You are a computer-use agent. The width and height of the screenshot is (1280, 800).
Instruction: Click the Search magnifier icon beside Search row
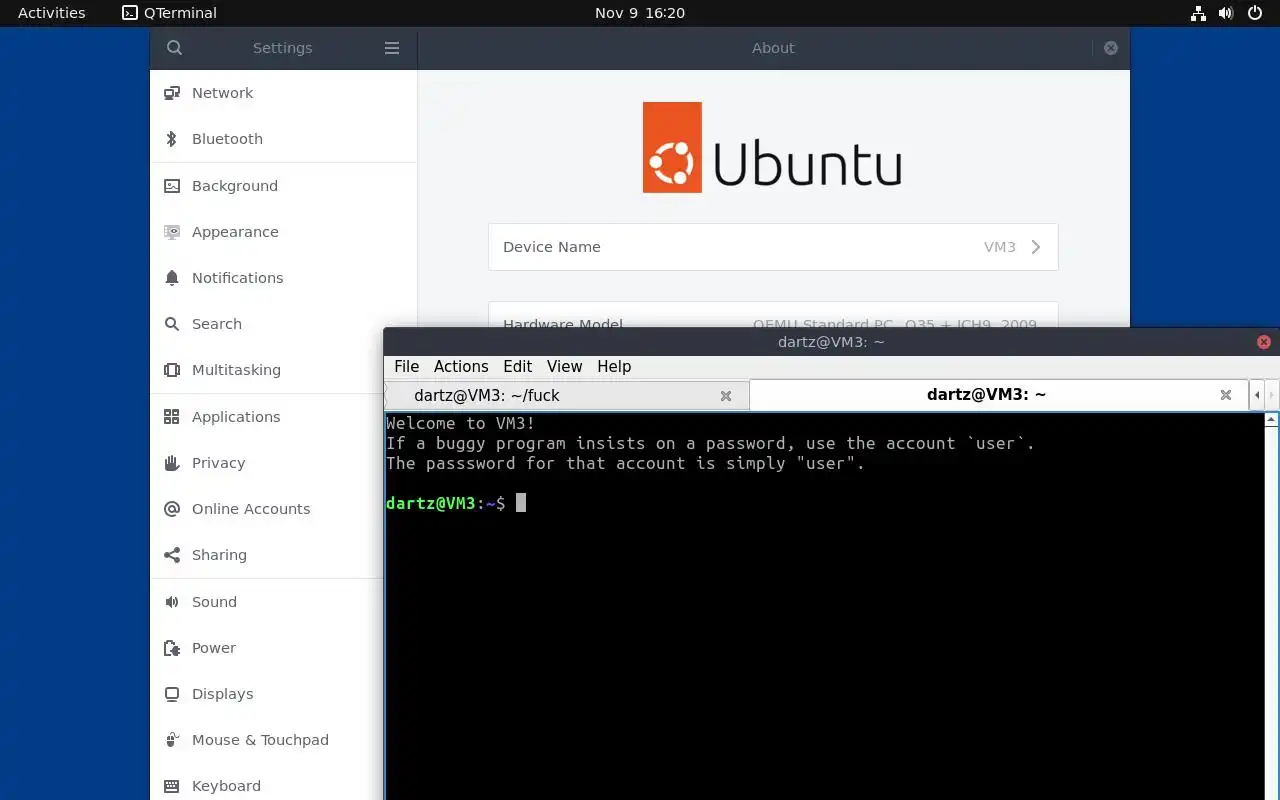pos(172,324)
